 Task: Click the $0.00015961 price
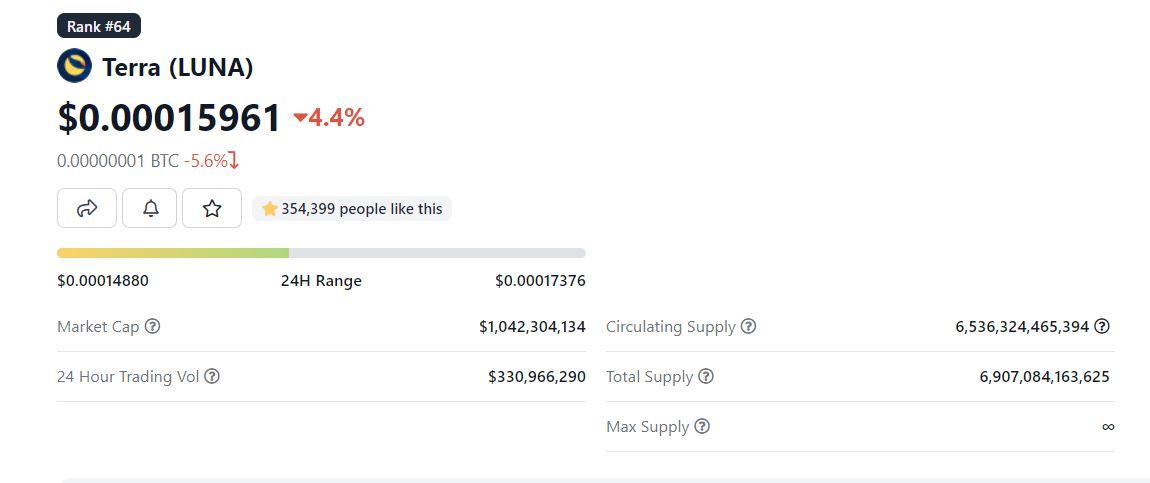(169, 118)
